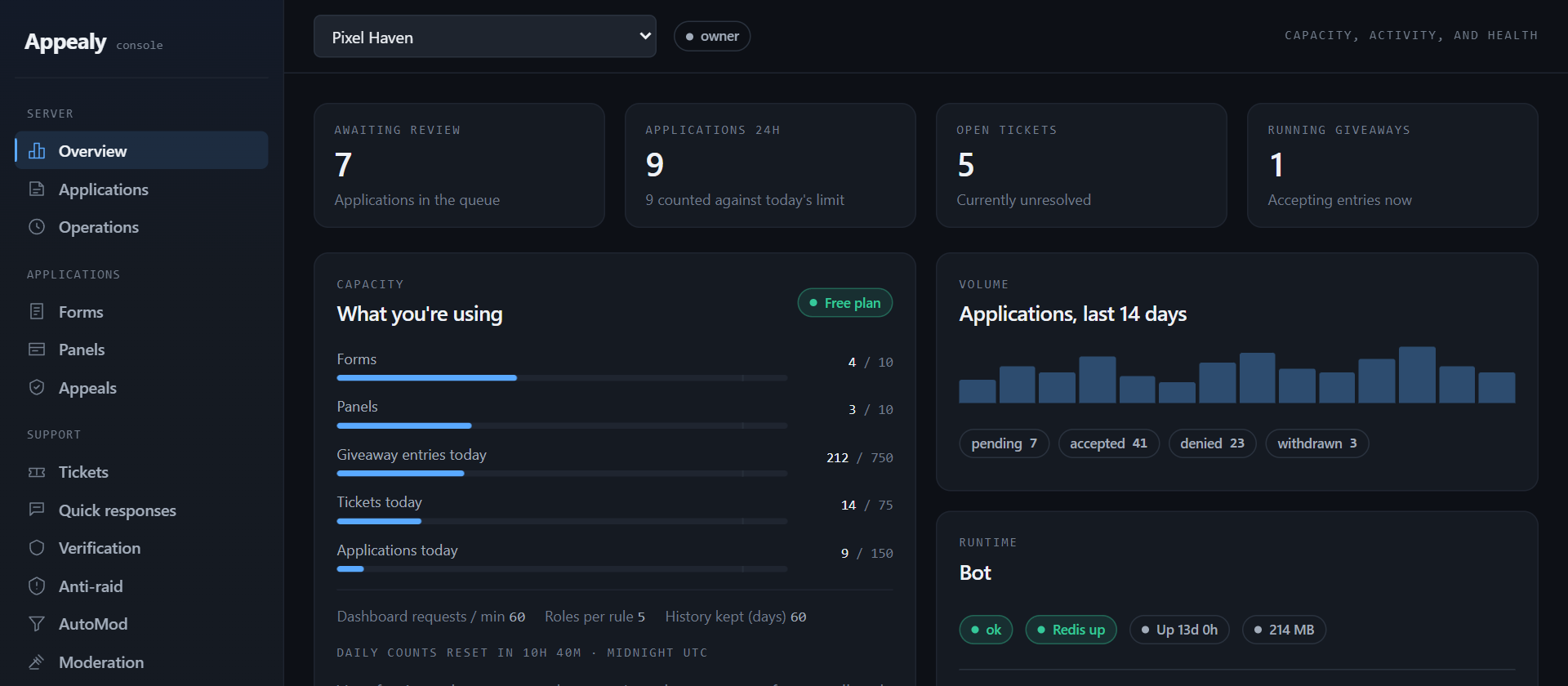Screen dimensions: 1568x686
Task: Click the Appeals shield icon
Action: 37,388
